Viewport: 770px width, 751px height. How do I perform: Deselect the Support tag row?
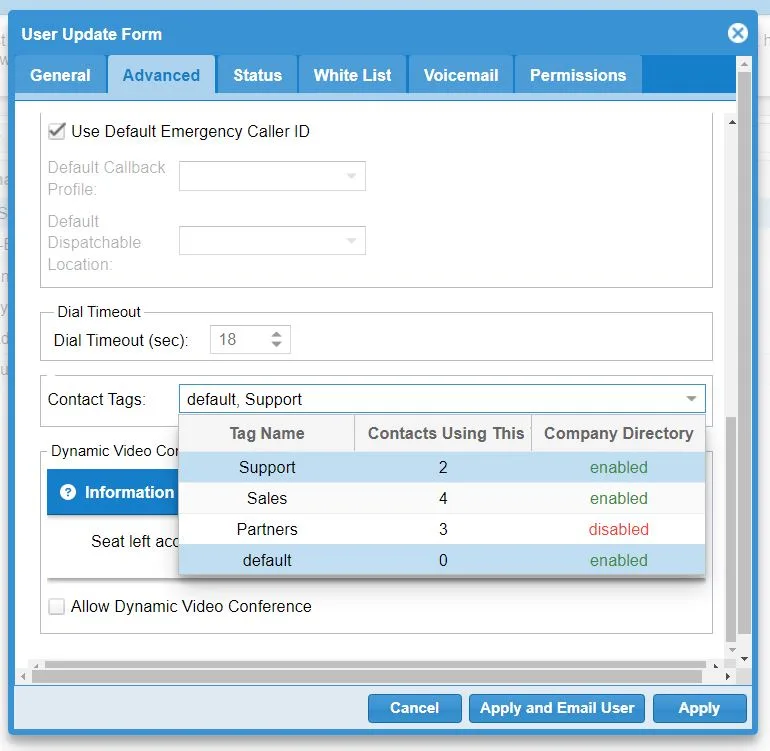point(442,467)
